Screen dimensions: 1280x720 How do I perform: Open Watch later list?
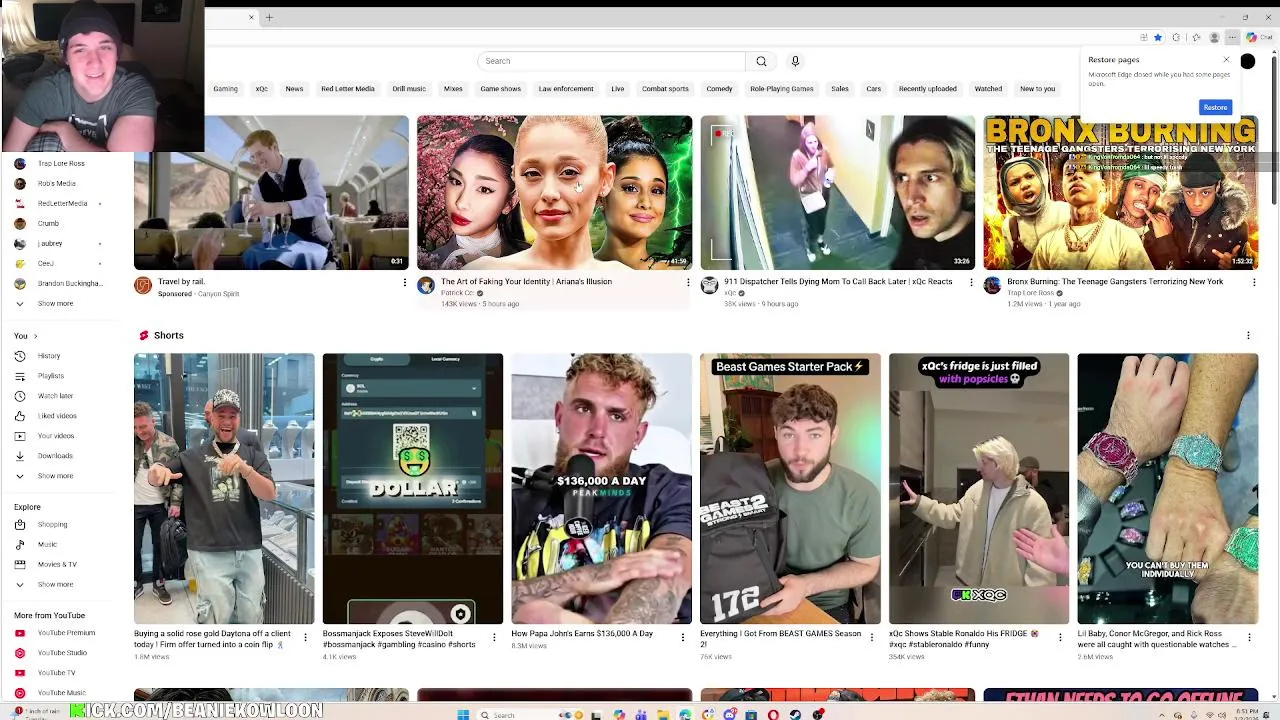click(55, 396)
